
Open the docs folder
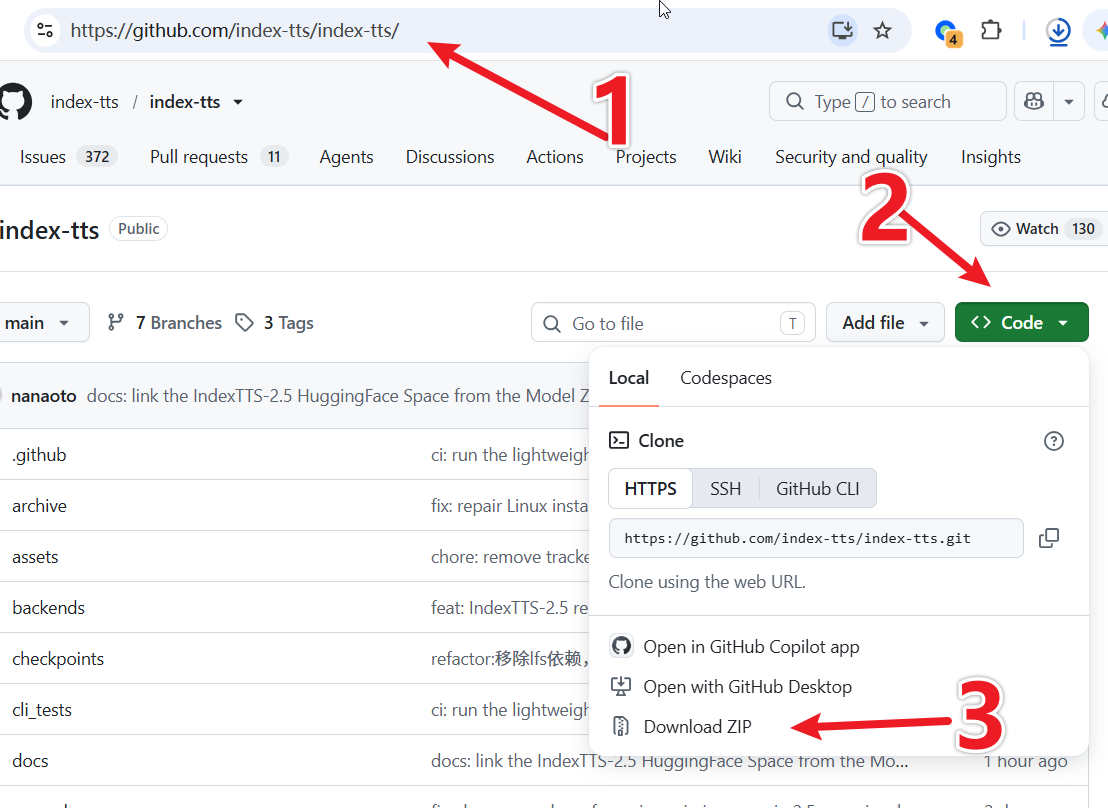tap(30, 761)
